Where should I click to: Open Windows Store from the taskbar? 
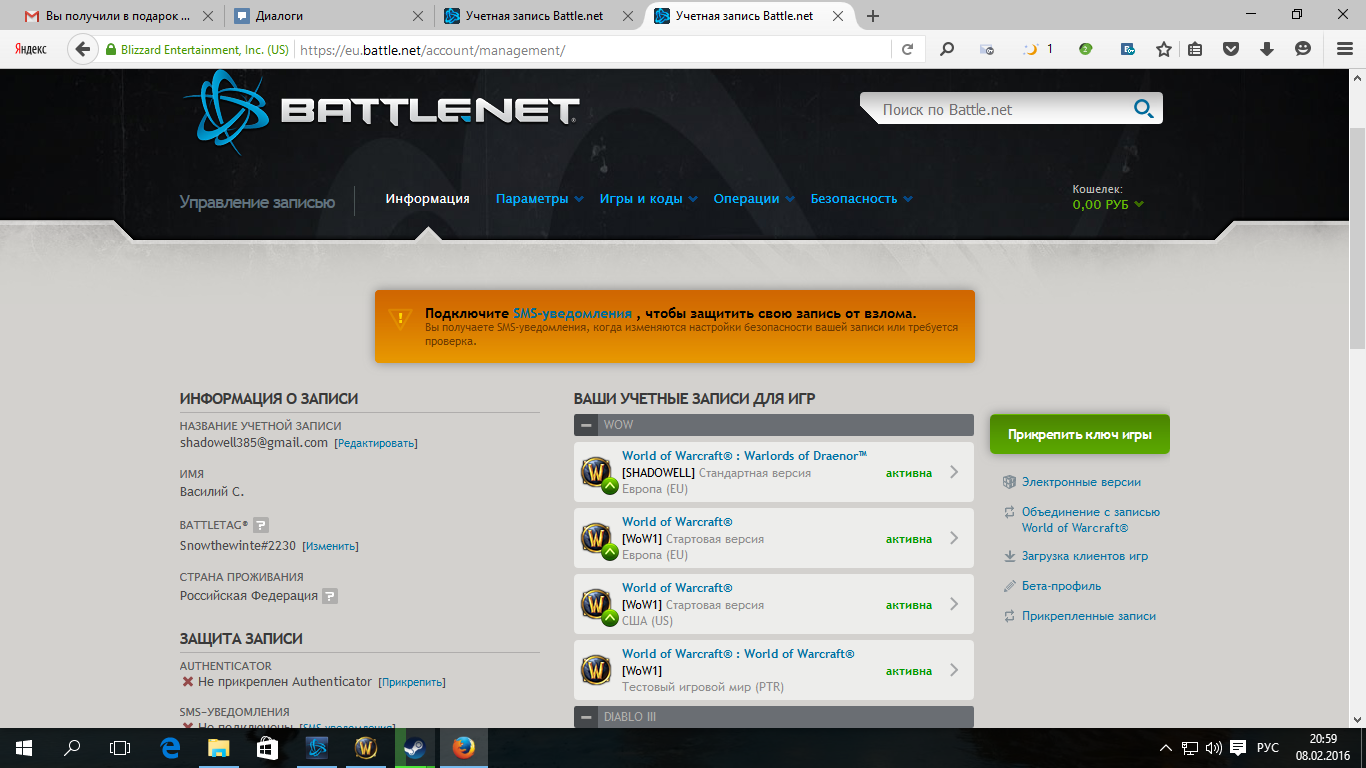(267, 747)
